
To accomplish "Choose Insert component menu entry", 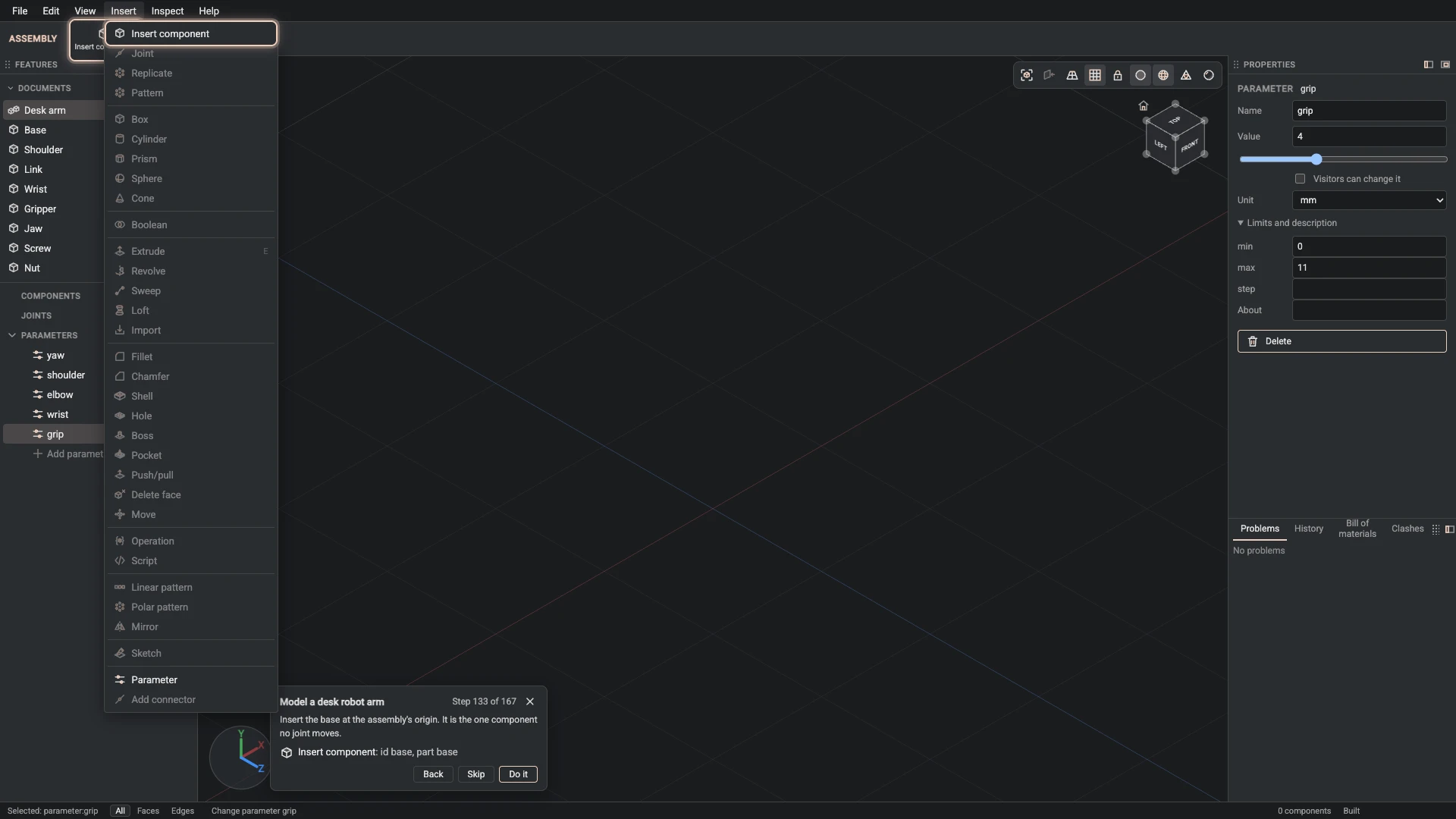I will (x=191, y=33).
